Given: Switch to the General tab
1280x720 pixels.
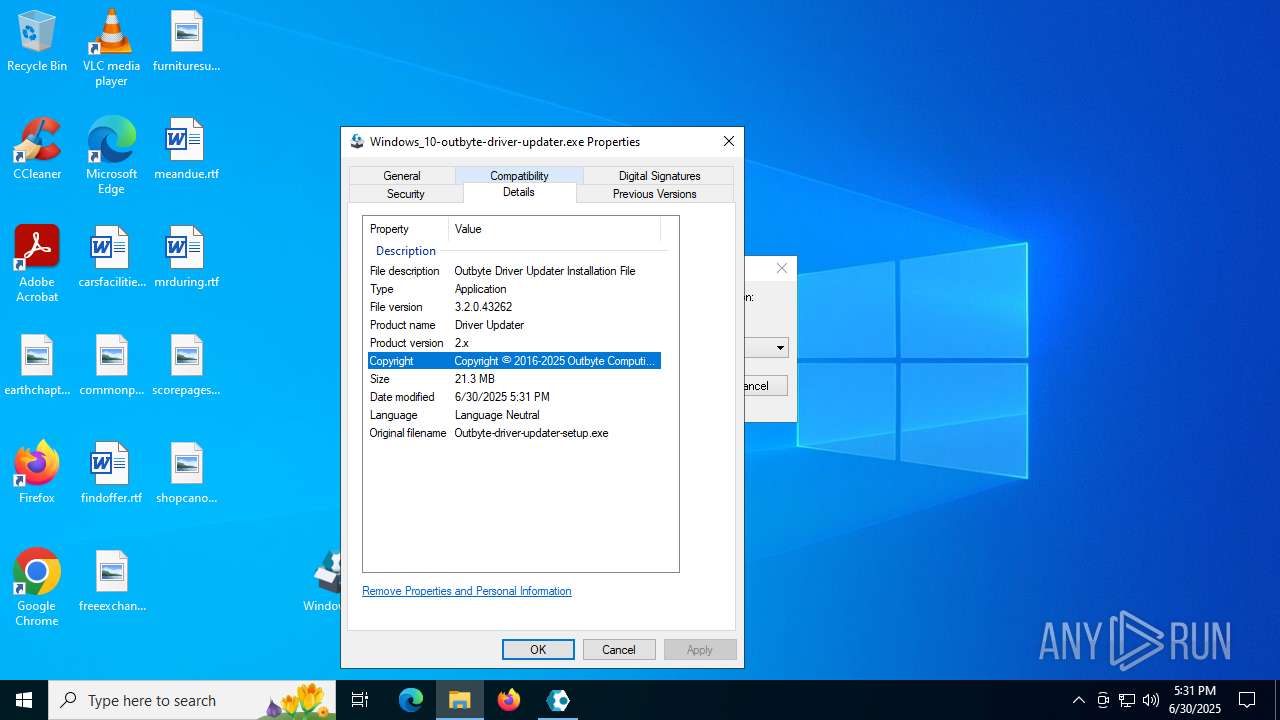Looking at the screenshot, I should [402, 176].
